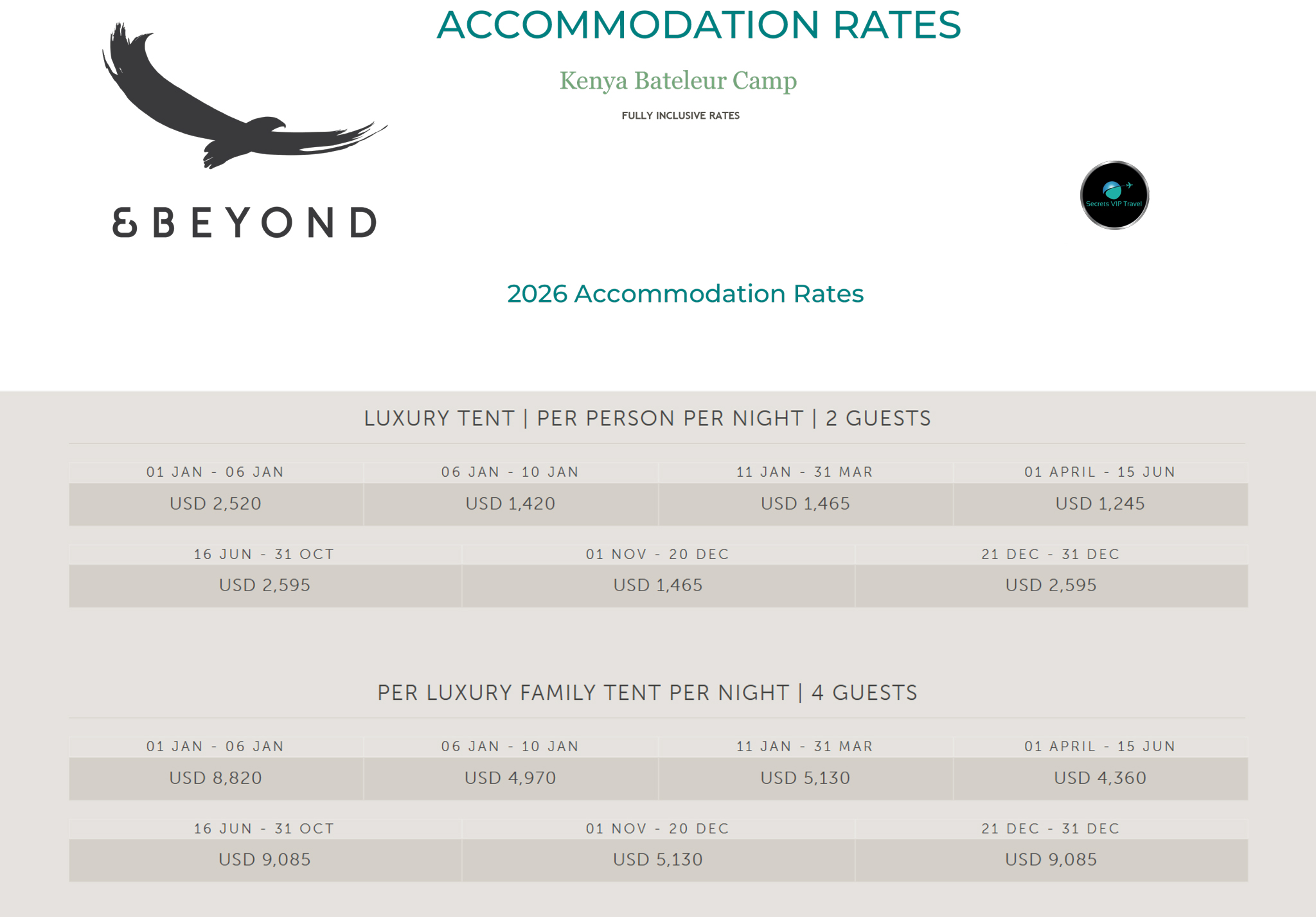Screen dimensions: 1316x917
Task: Pick the USD 1,420 rate cell
Action: coord(510,504)
